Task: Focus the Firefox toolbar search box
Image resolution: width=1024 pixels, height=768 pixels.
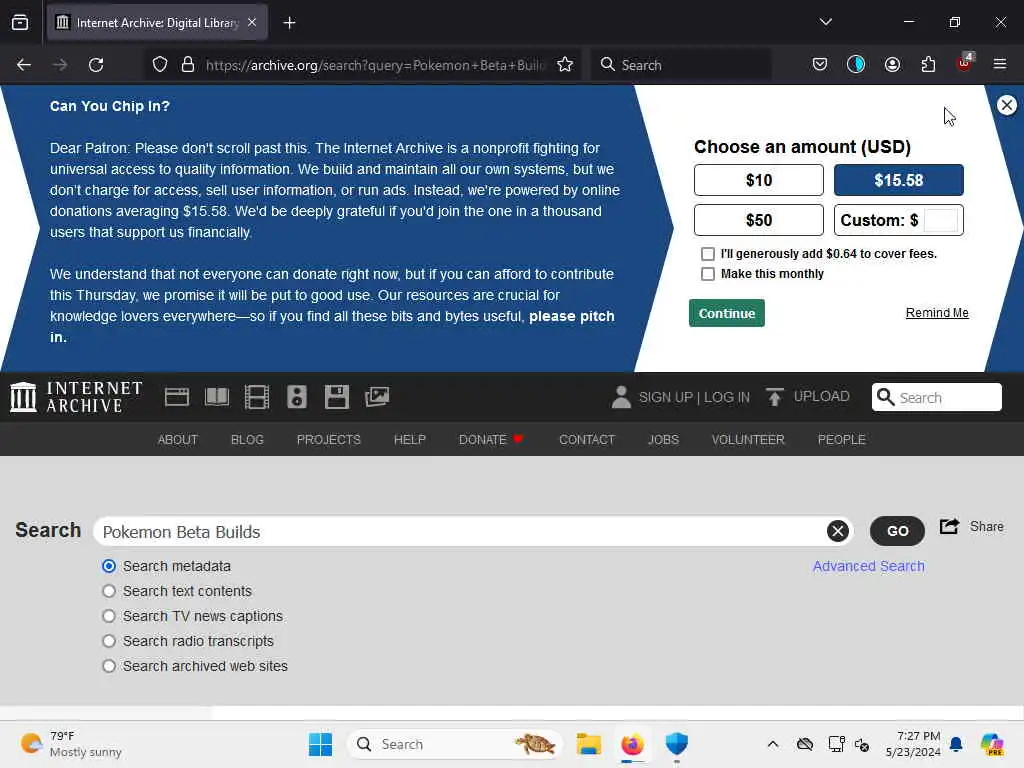Action: [x=682, y=65]
